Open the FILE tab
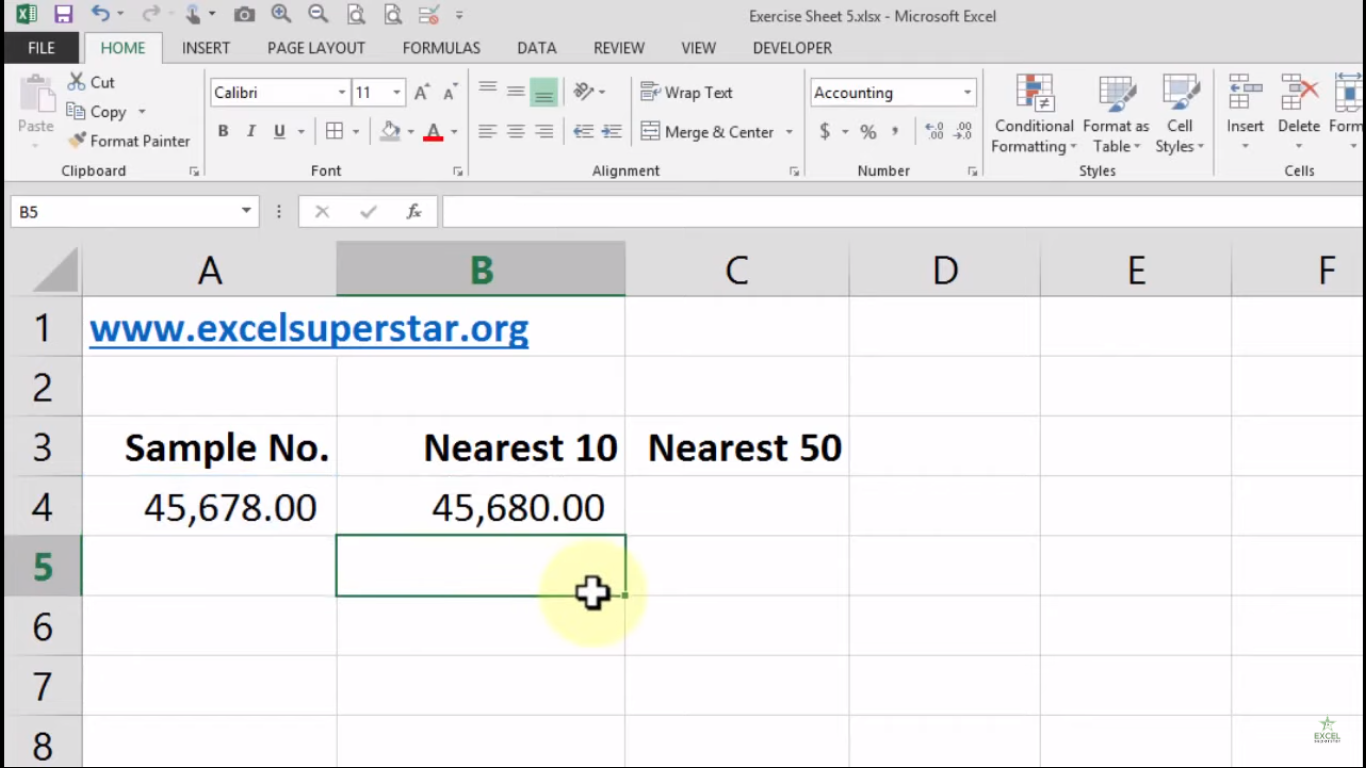 coord(41,48)
